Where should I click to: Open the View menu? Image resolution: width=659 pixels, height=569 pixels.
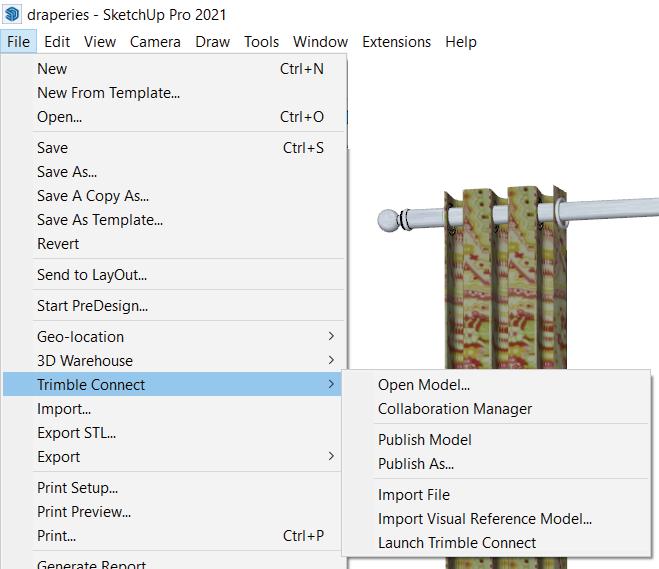[100, 42]
